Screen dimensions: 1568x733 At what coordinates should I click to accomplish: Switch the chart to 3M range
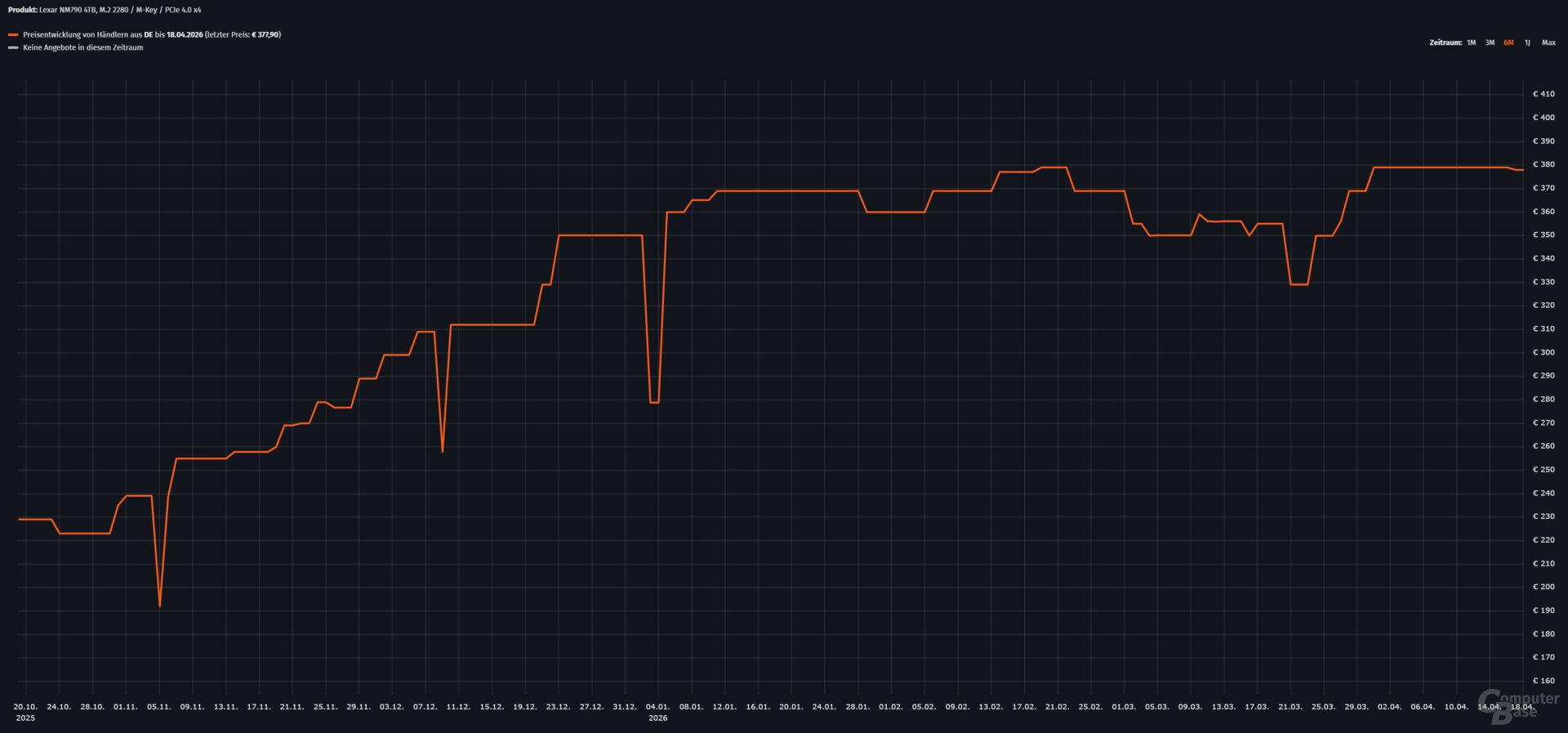pos(1490,42)
